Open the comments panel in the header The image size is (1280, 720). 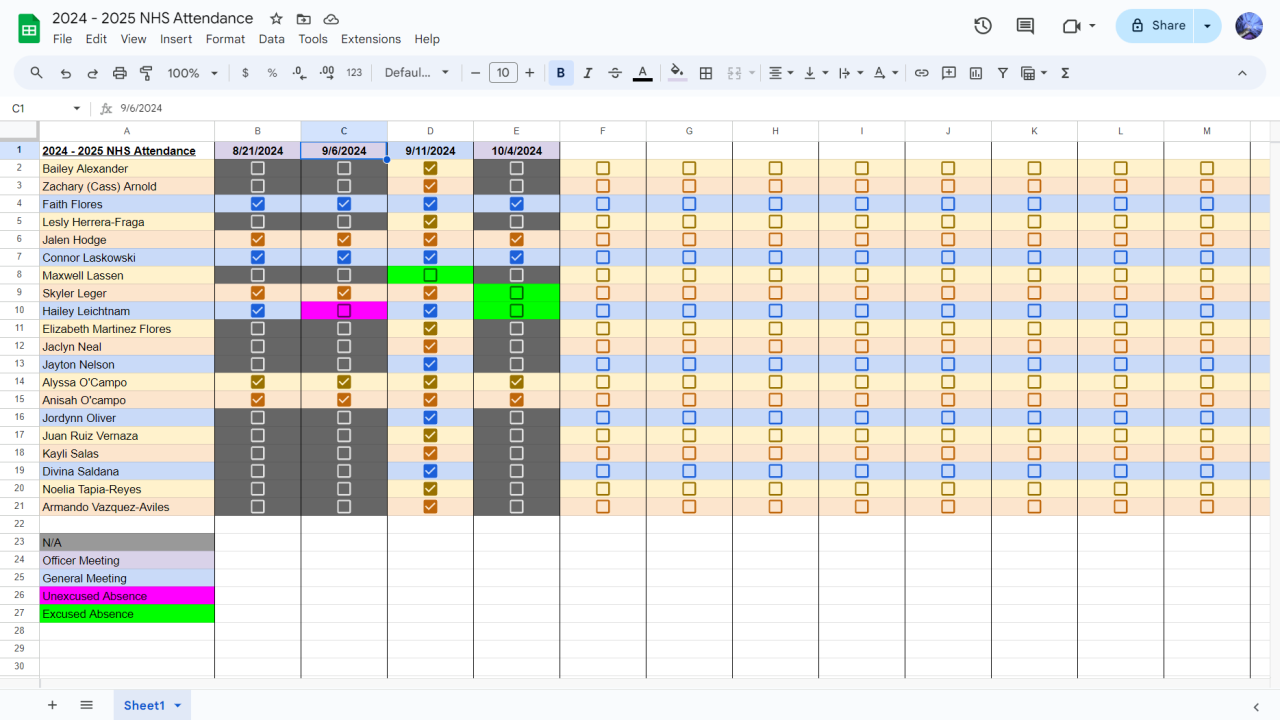[x=1025, y=26]
